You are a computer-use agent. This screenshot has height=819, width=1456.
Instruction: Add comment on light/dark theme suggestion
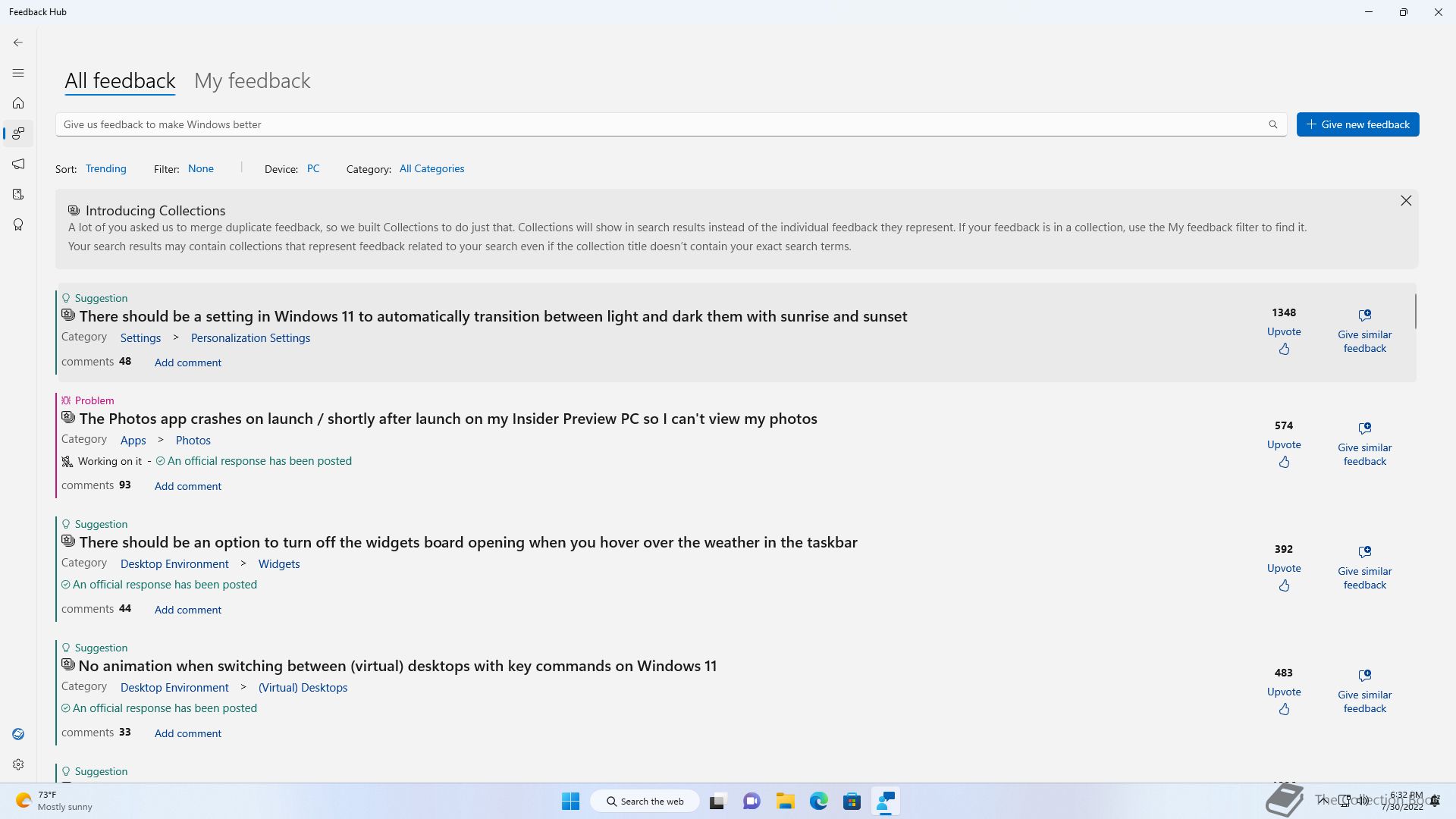(x=188, y=362)
